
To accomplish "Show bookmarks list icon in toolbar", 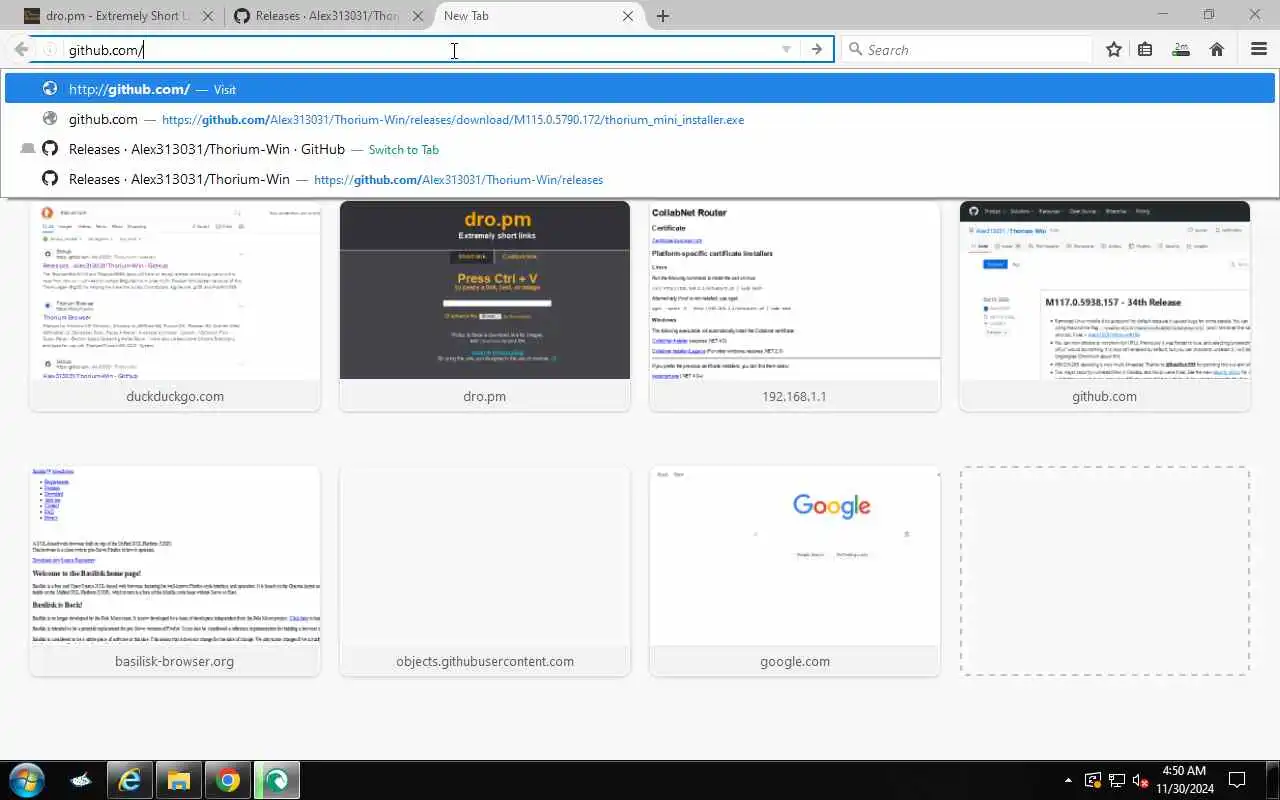I will pyautogui.click(x=1146, y=50).
